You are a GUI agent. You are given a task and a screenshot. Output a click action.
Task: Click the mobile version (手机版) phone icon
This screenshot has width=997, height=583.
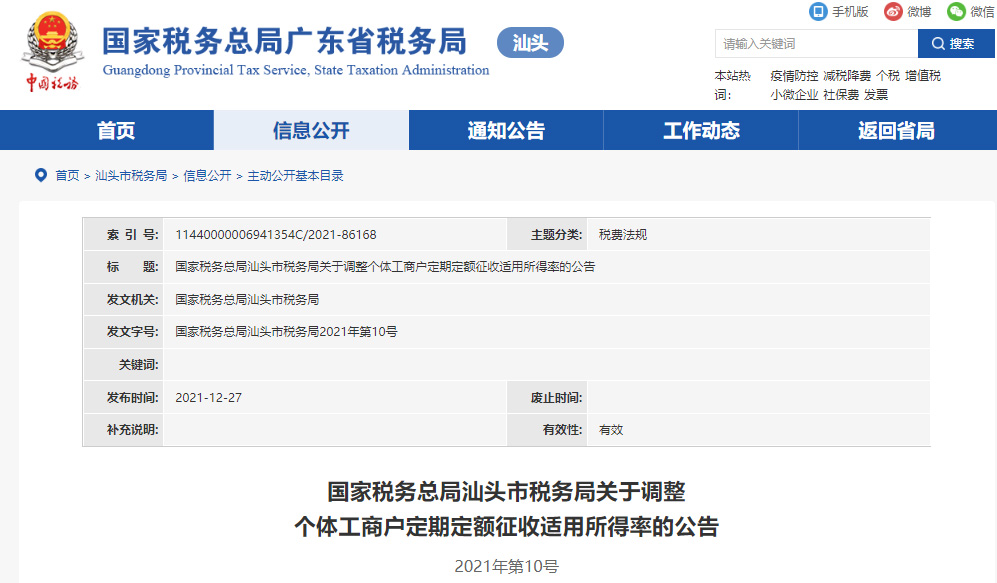[x=818, y=12]
